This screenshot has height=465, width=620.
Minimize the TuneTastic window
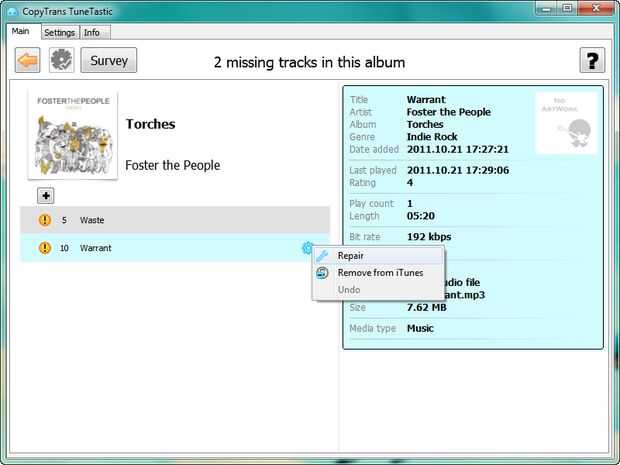coord(547,8)
